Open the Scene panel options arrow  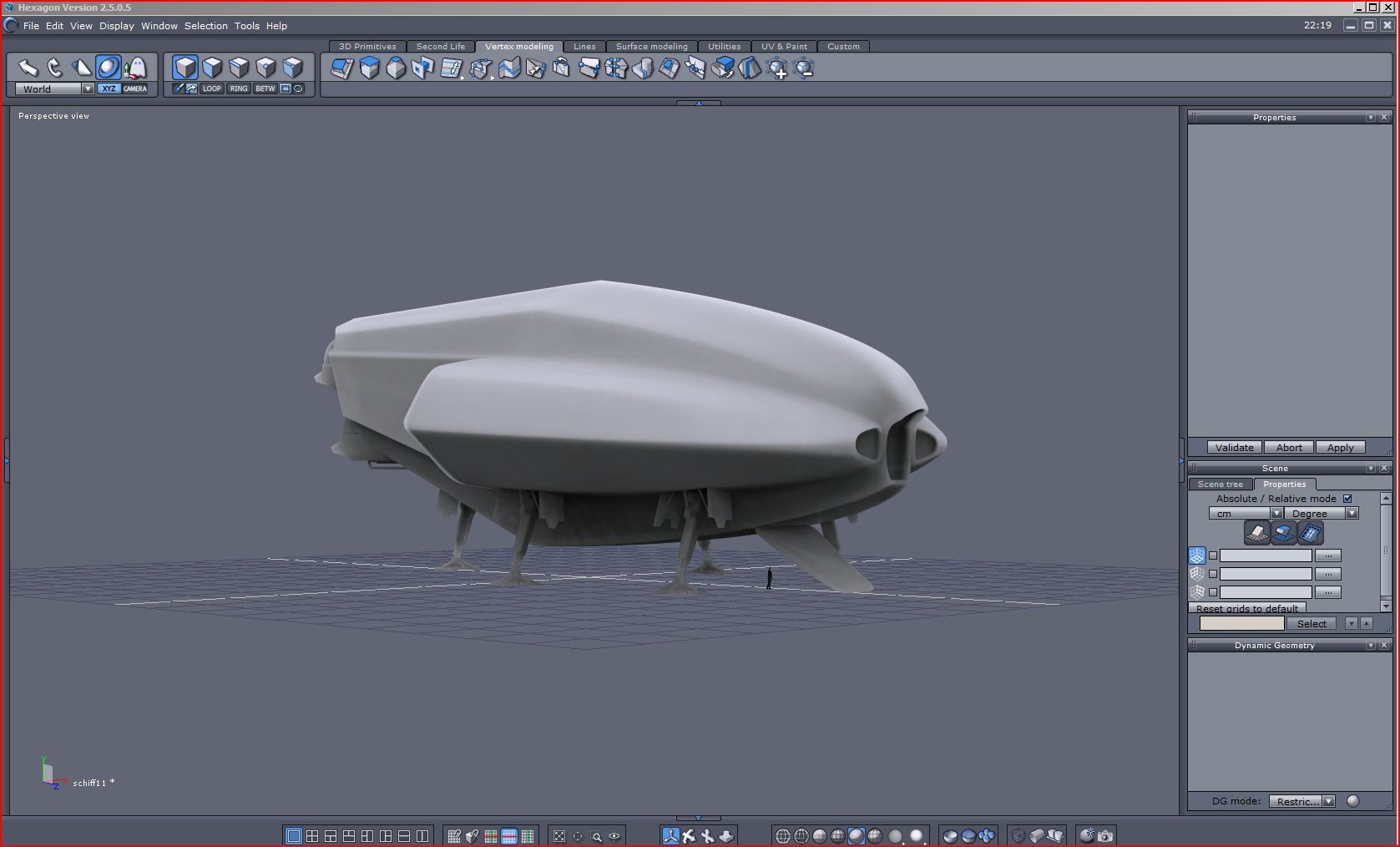coord(1371,469)
